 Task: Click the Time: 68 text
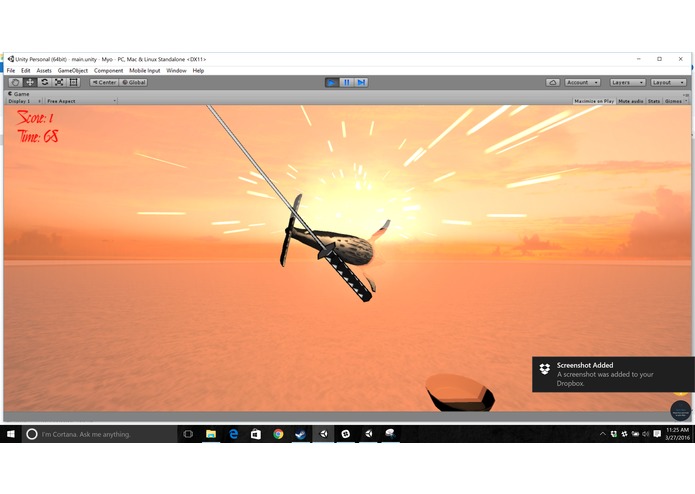38,136
